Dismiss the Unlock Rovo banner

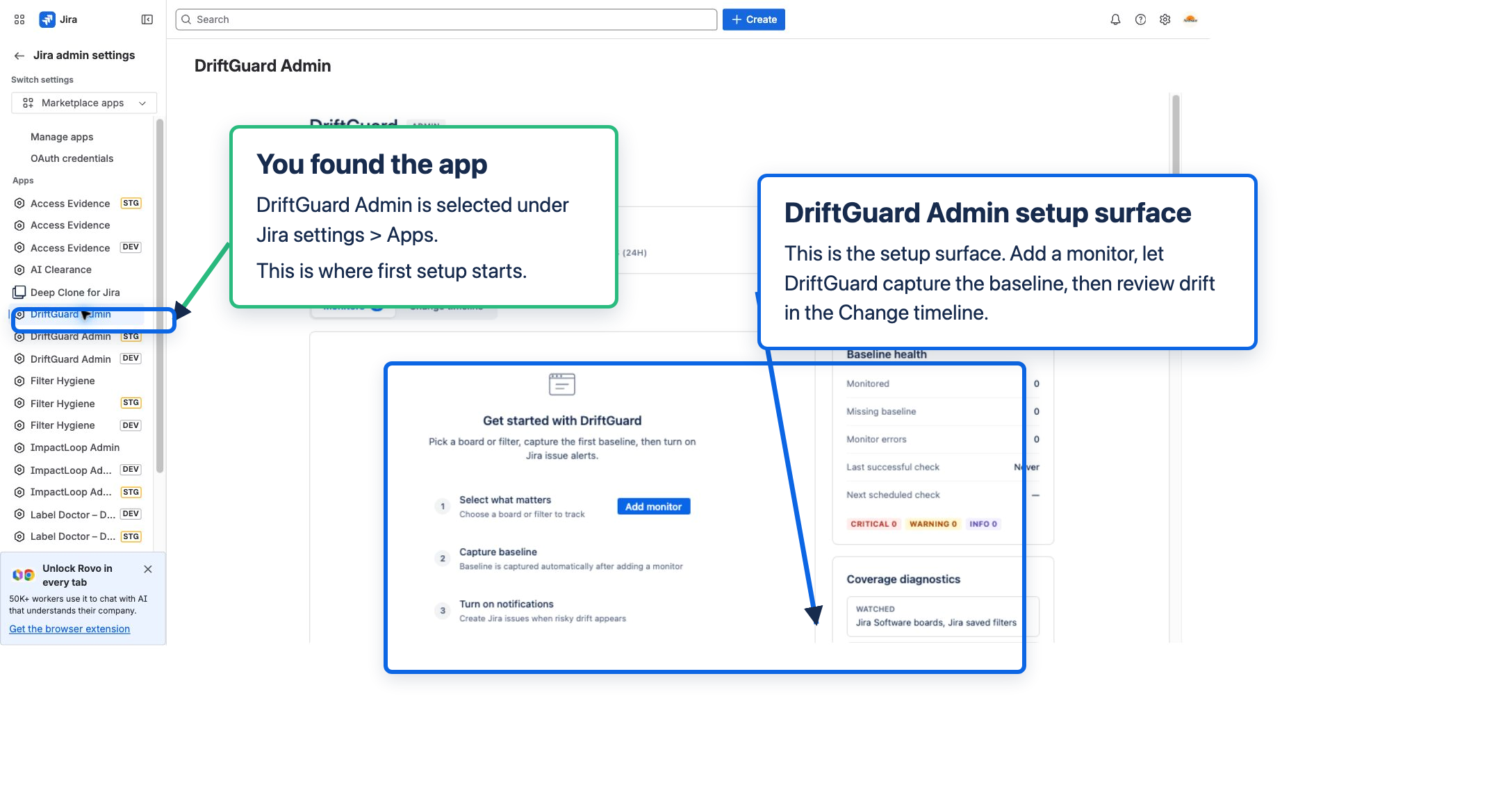[148, 569]
